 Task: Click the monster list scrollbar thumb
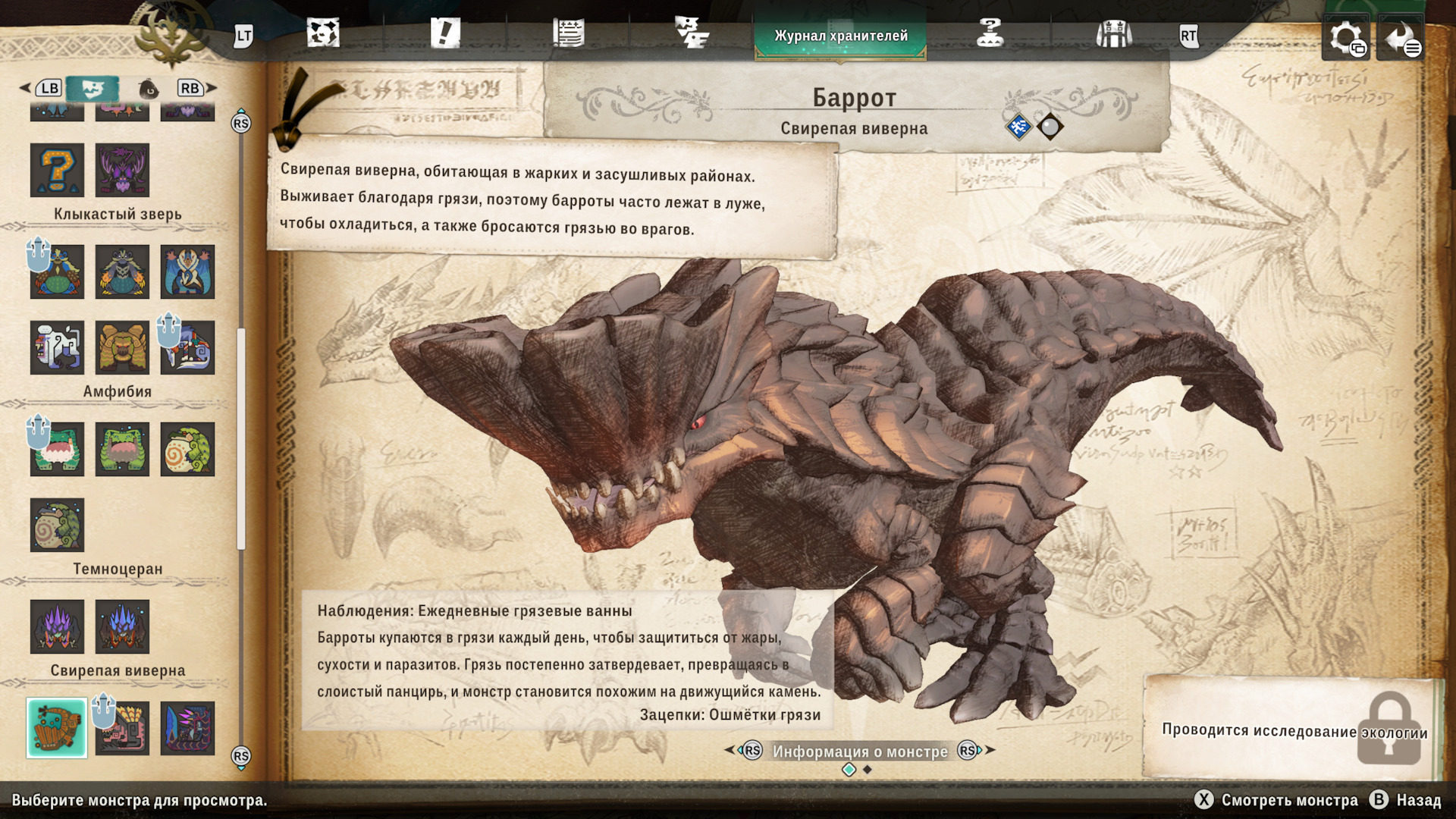[241, 438]
